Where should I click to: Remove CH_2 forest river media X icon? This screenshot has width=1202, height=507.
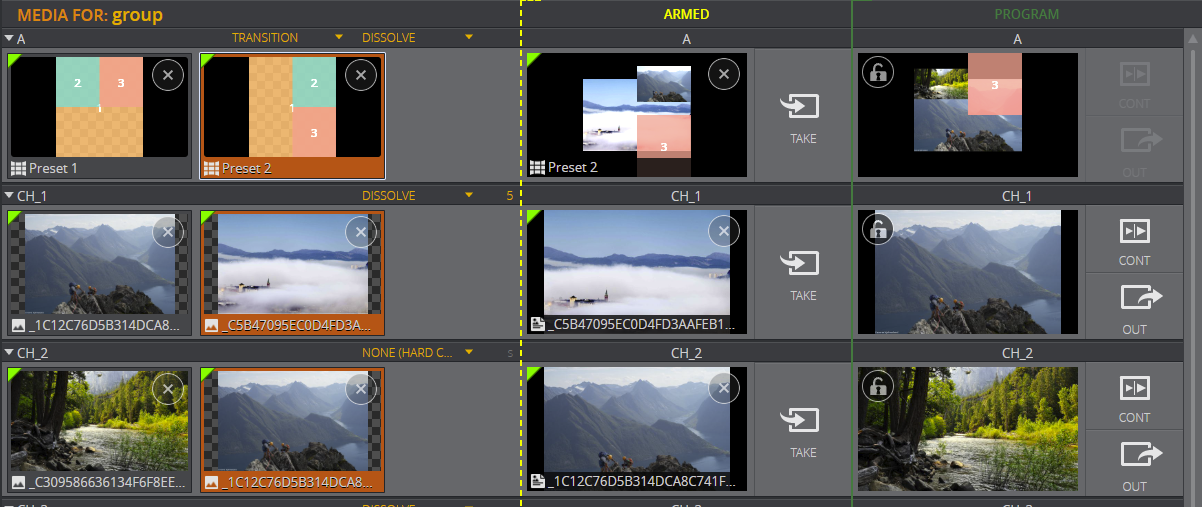pyautogui.click(x=168, y=389)
